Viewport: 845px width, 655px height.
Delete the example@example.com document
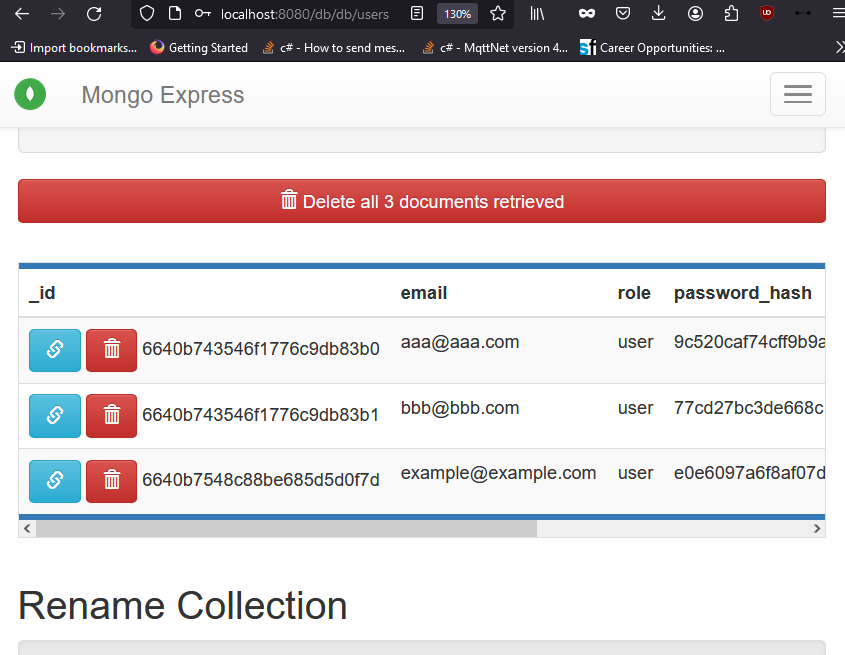pyautogui.click(x=112, y=481)
